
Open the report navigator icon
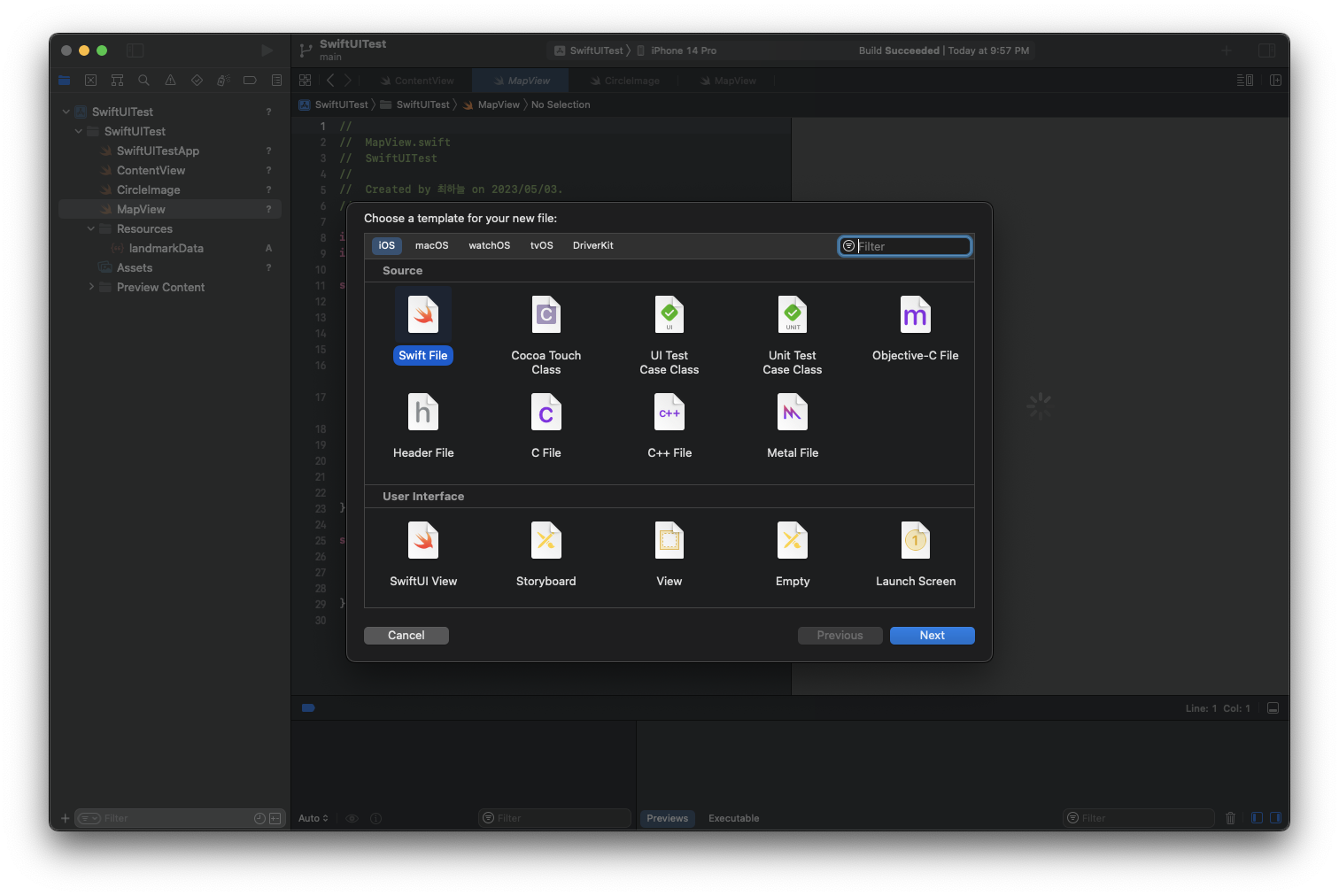click(276, 80)
